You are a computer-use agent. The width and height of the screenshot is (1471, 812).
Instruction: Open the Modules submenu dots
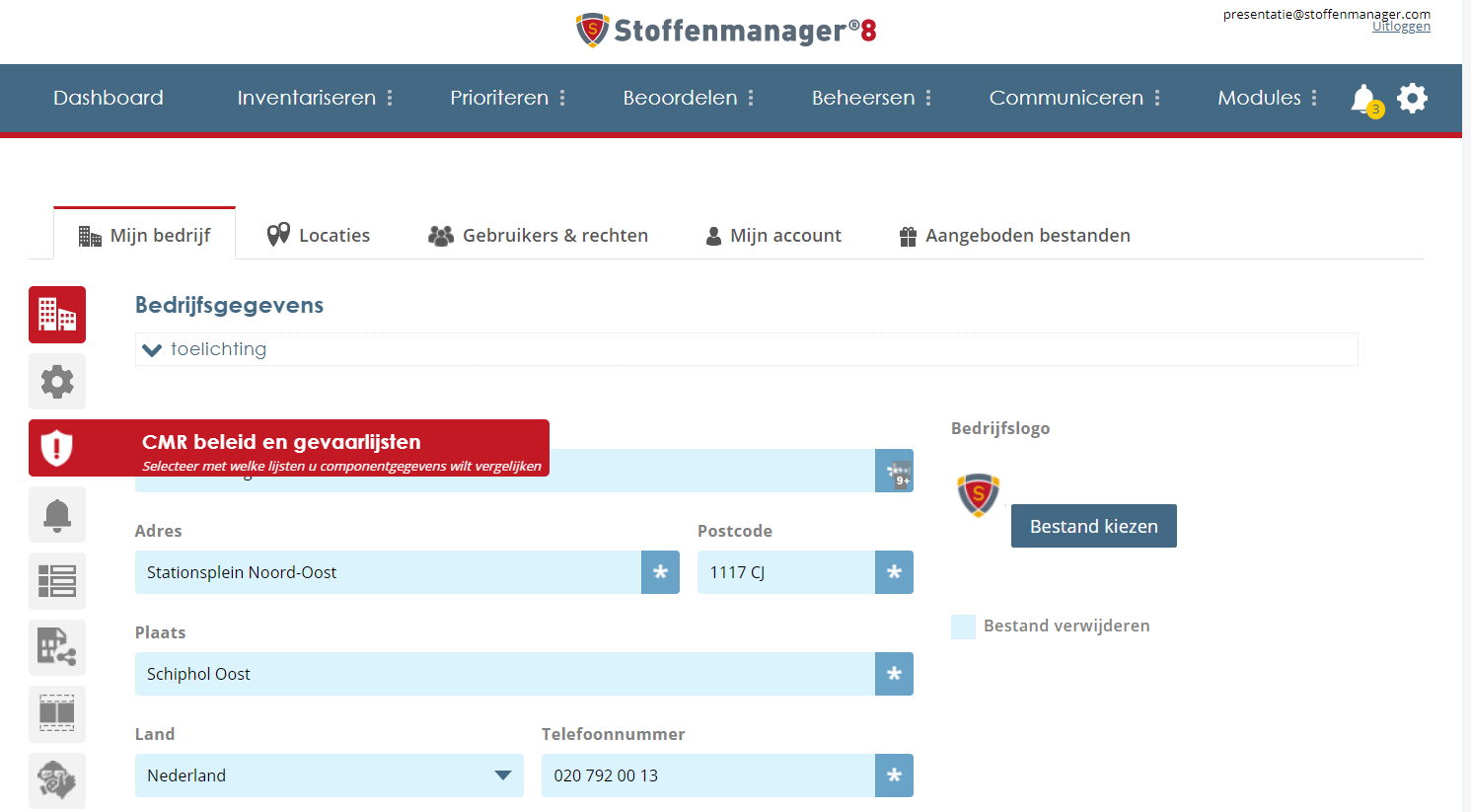tap(1314, 98)
